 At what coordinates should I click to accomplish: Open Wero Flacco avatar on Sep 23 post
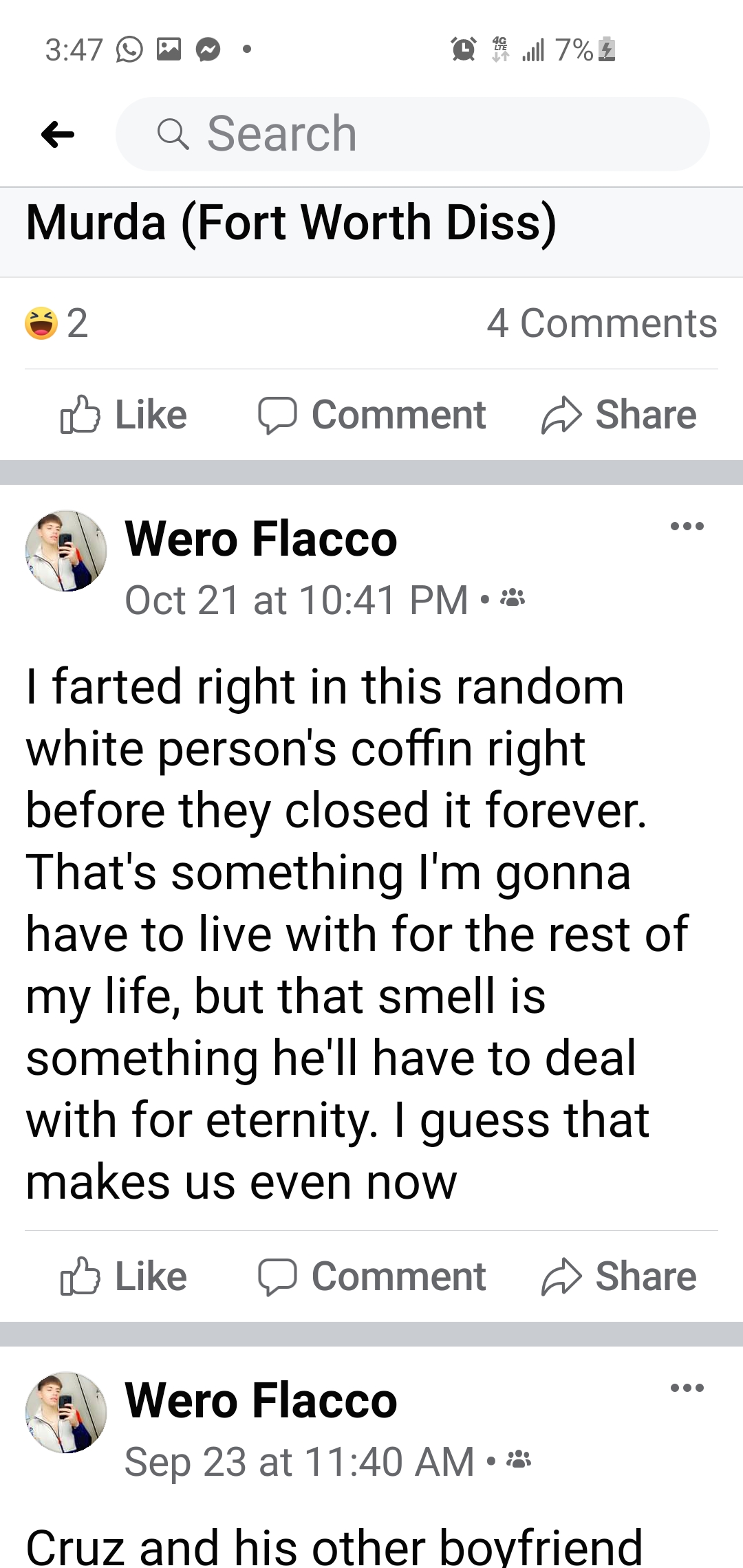click(66, 1413)
